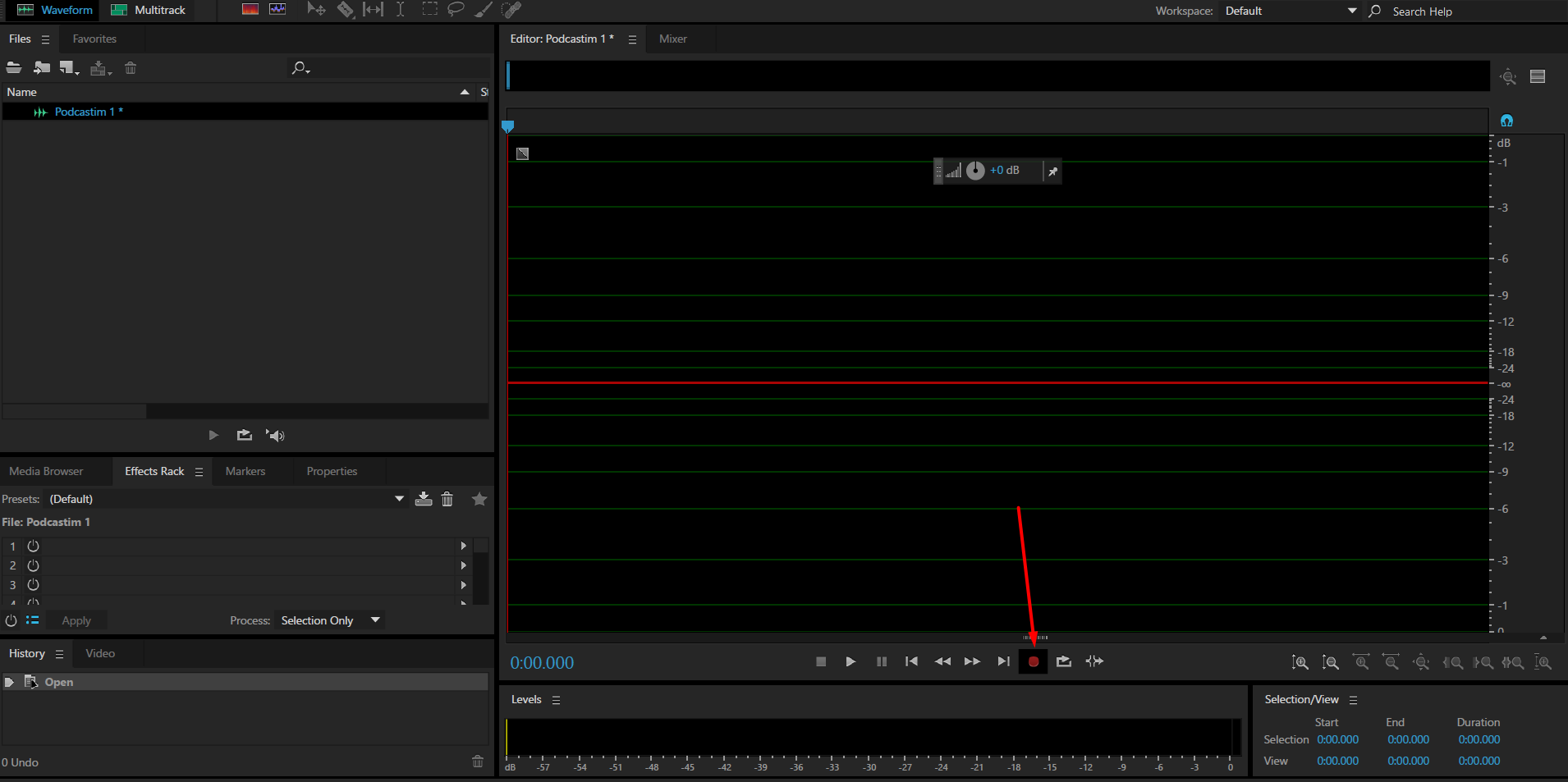Click the Apply button in Effects Rack

(x=76, y=621)
